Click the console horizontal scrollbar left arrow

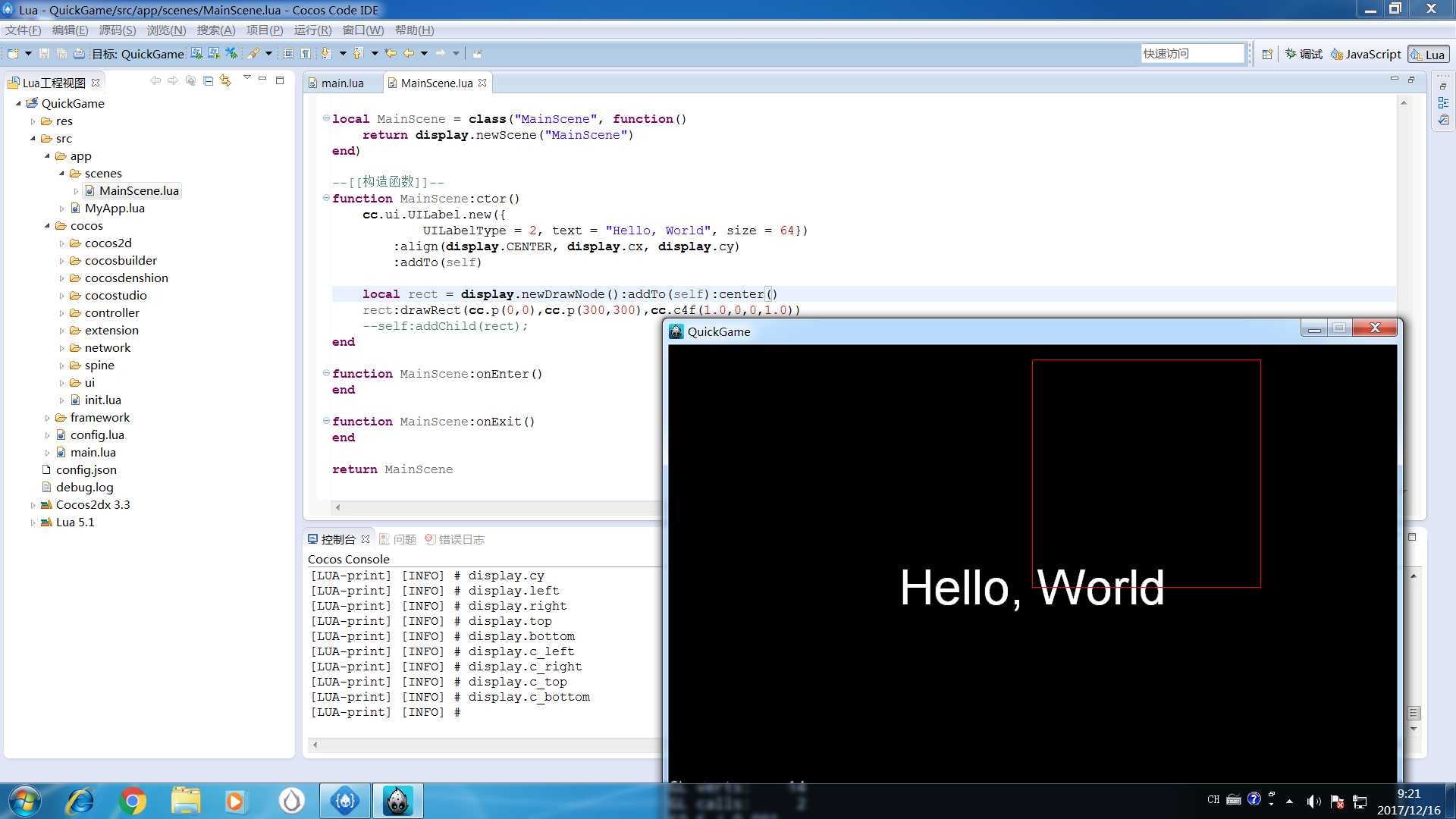pos(315,745)
